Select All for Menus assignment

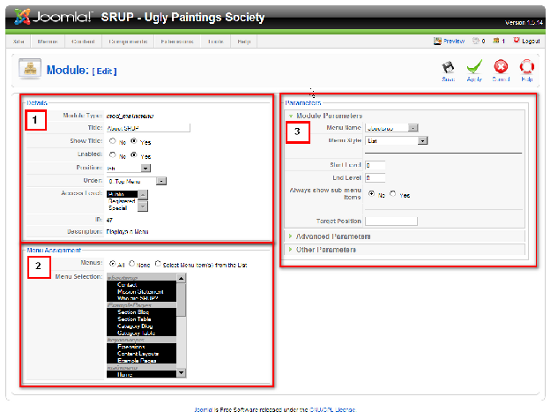pos(112,263)
